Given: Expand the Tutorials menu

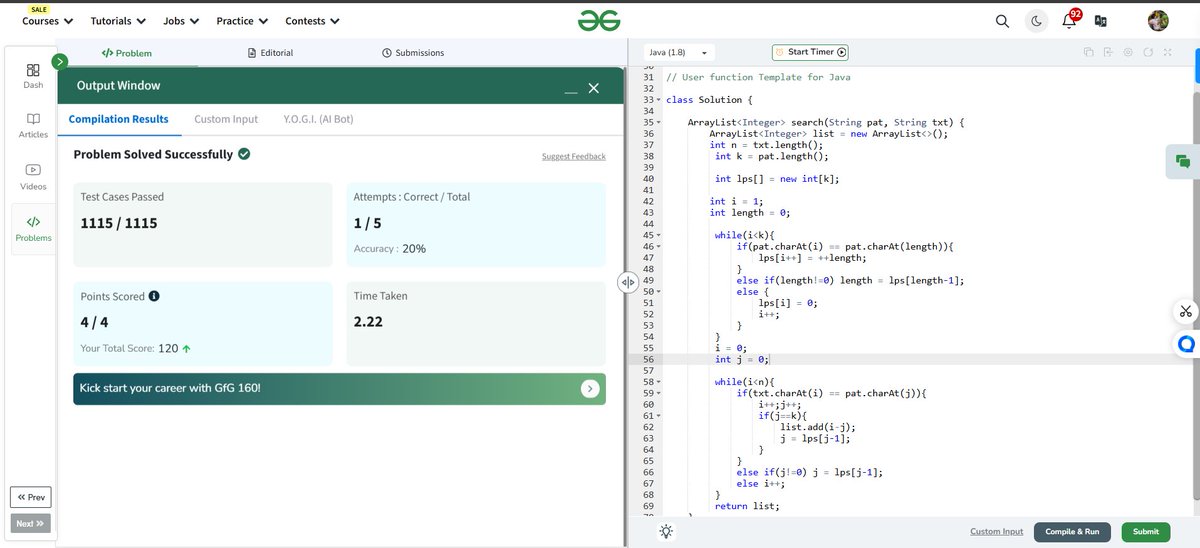Looking at the screenshot, I should tap(118, 21).
